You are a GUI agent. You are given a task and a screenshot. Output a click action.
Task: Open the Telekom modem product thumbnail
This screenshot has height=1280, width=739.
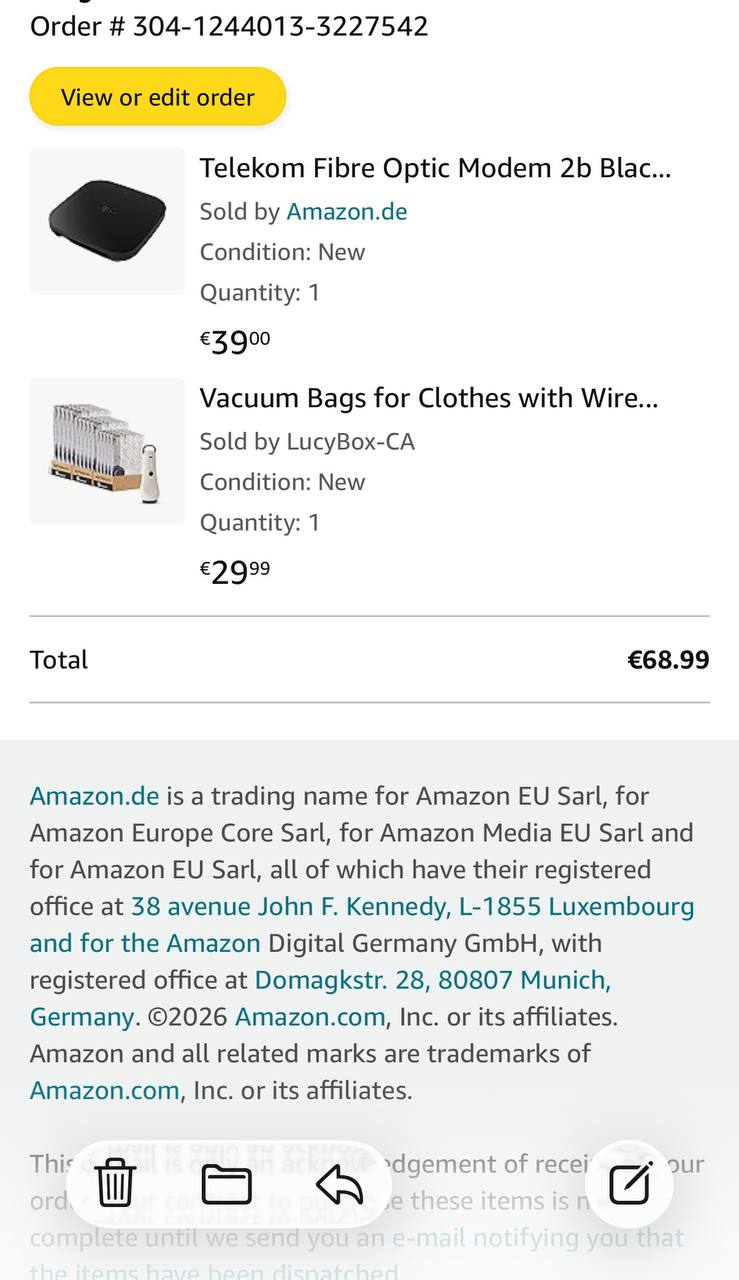pos(107,221)
